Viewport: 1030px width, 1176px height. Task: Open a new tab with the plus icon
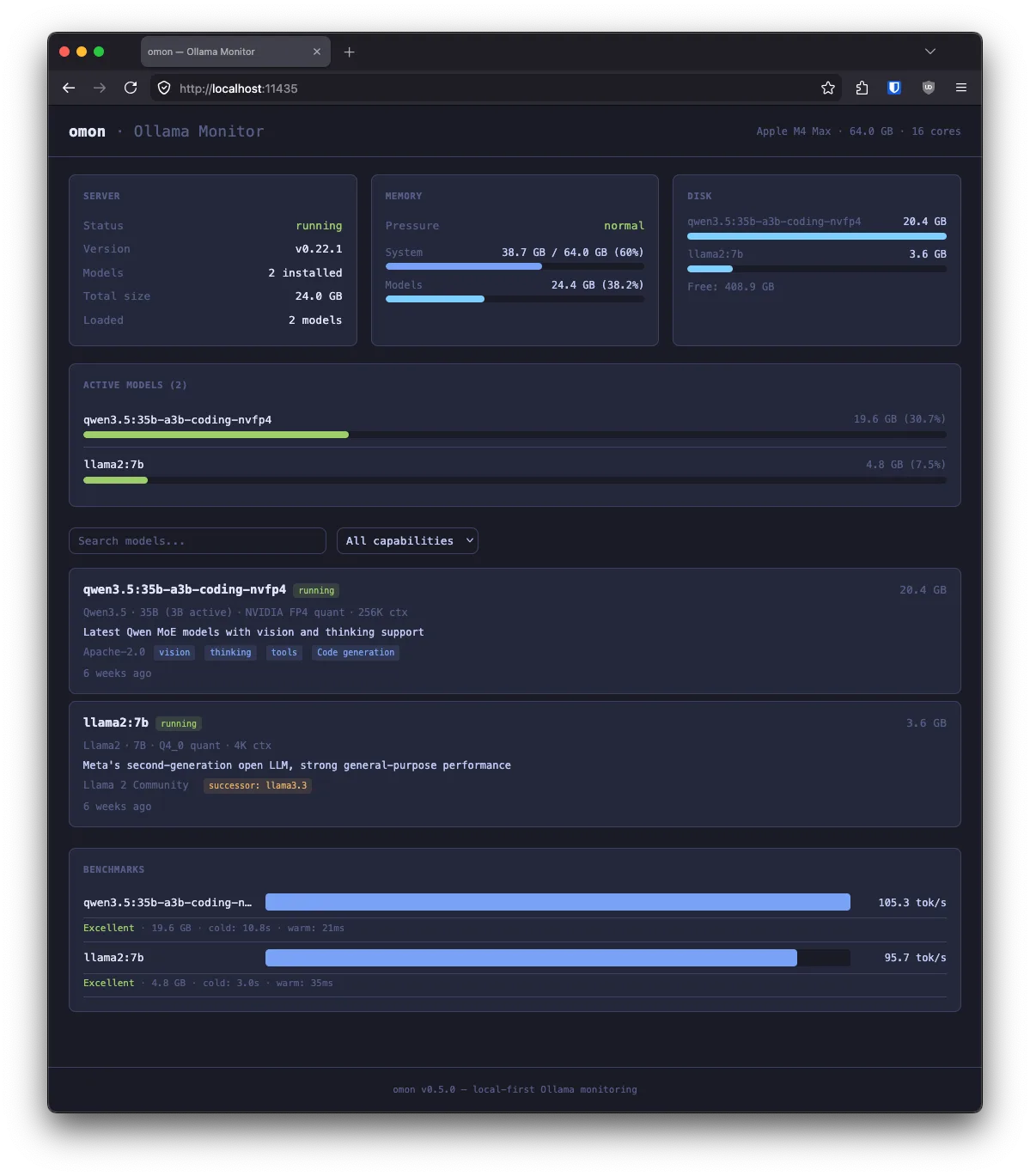click(349, 52)
